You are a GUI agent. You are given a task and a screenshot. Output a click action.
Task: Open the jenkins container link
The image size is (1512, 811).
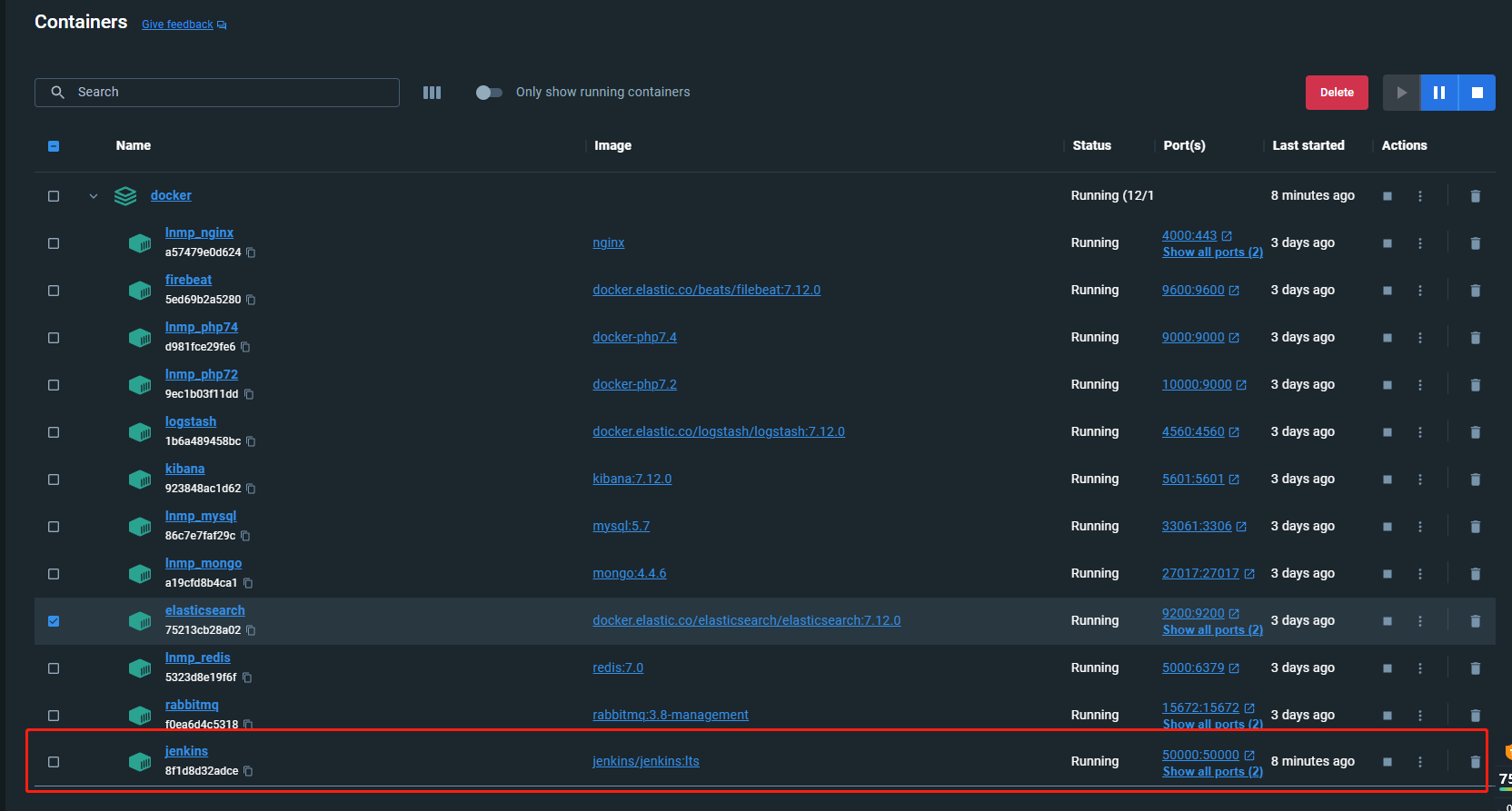(186, 751)
